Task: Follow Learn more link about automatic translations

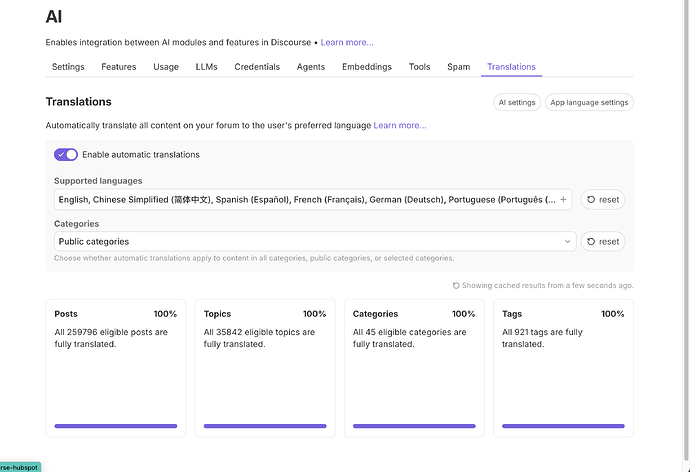Action: [400, 125]
